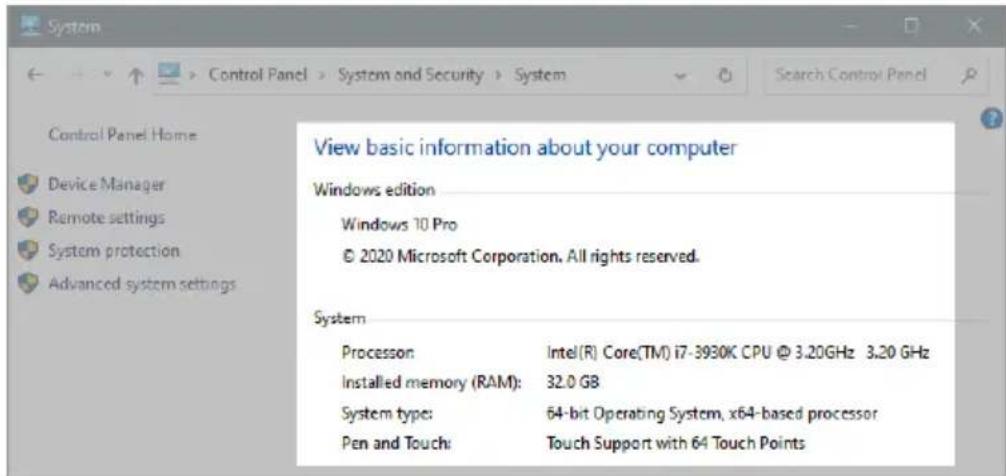Maximize the System window
Image resolution: width=1006 pixels, height=476 pixels.
pyautogui.click(x=912, y=28)
